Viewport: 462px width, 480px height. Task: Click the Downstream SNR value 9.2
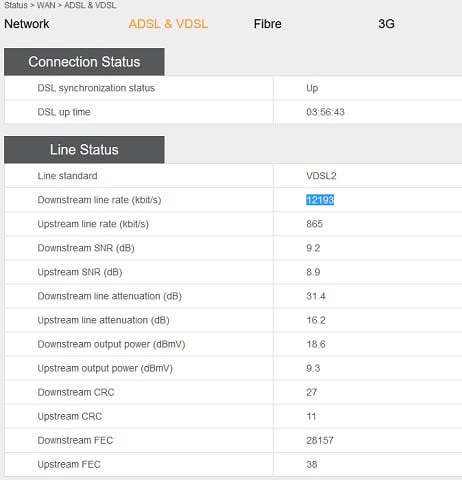(x=313, y=248)
